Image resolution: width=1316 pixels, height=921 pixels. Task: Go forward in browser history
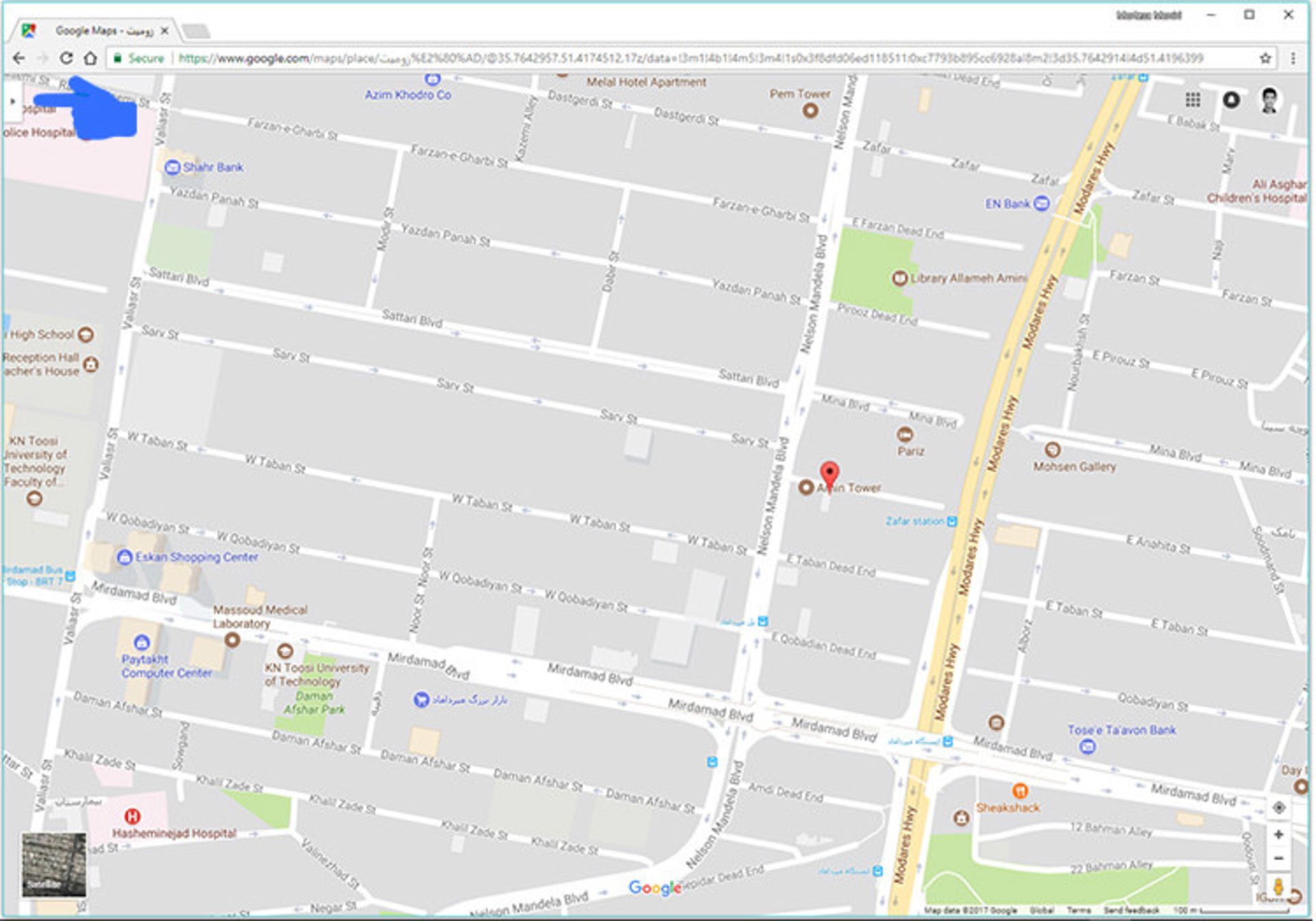tap(42, 58)
